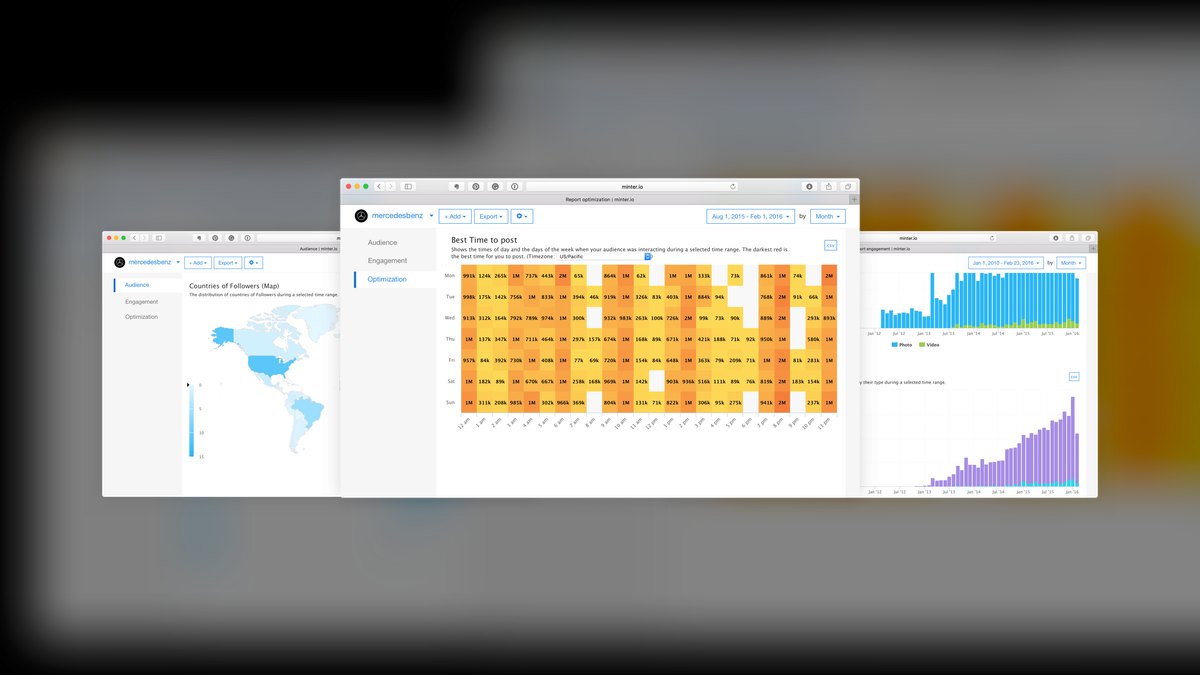
Task: Click the Share icon in the right engagement window
Action: point(1071,238)
